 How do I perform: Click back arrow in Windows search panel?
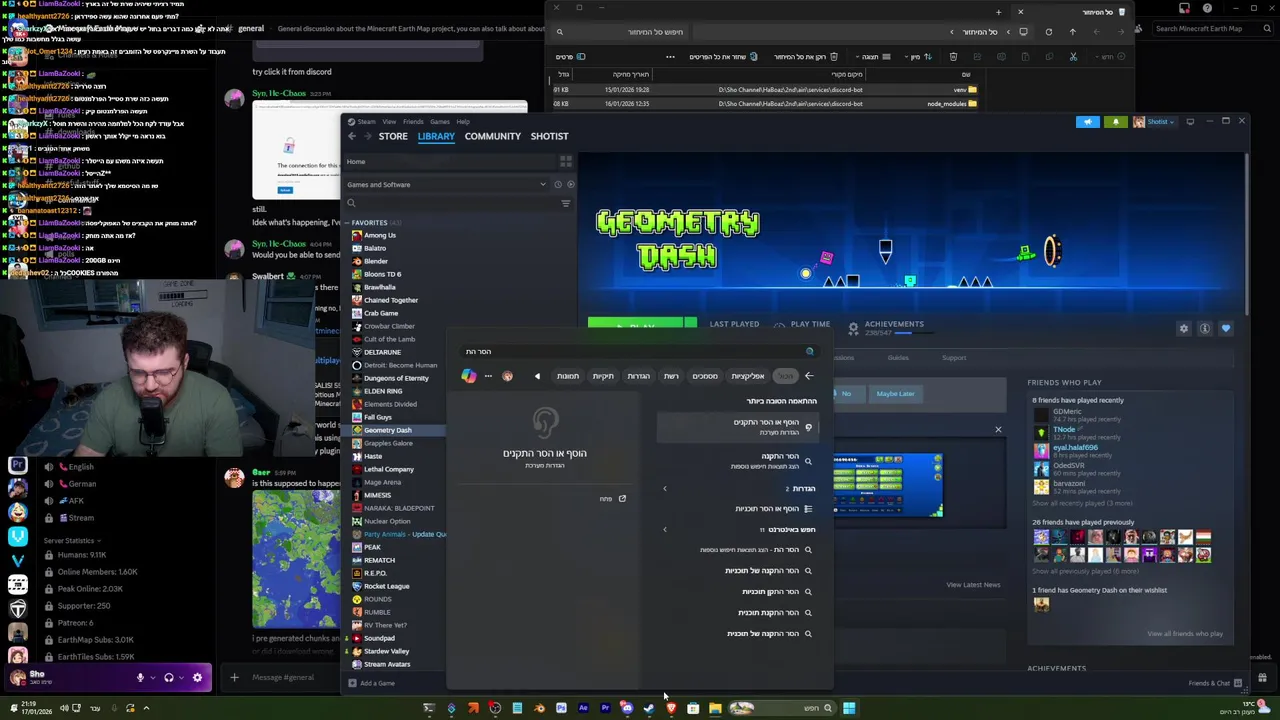pos(809,376)
